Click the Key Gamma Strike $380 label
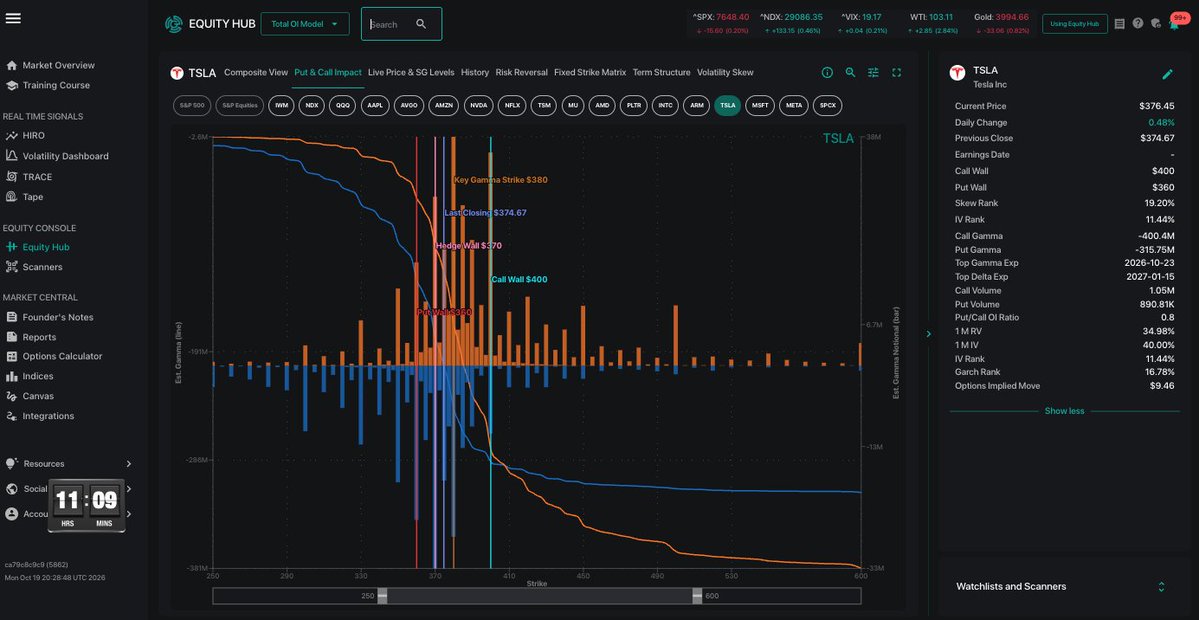The width and height of the screenshot is (1199, 620). point(501,180)
